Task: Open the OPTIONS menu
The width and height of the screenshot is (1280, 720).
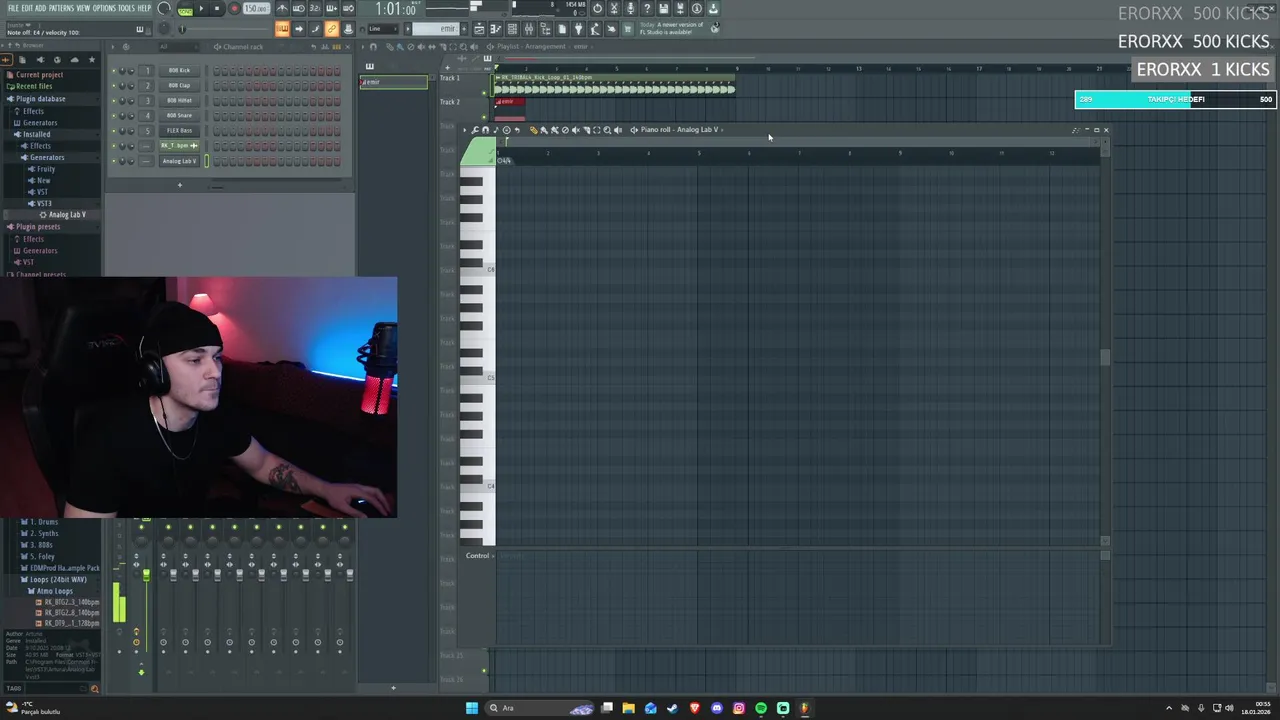Action: [x=104, y=8]
